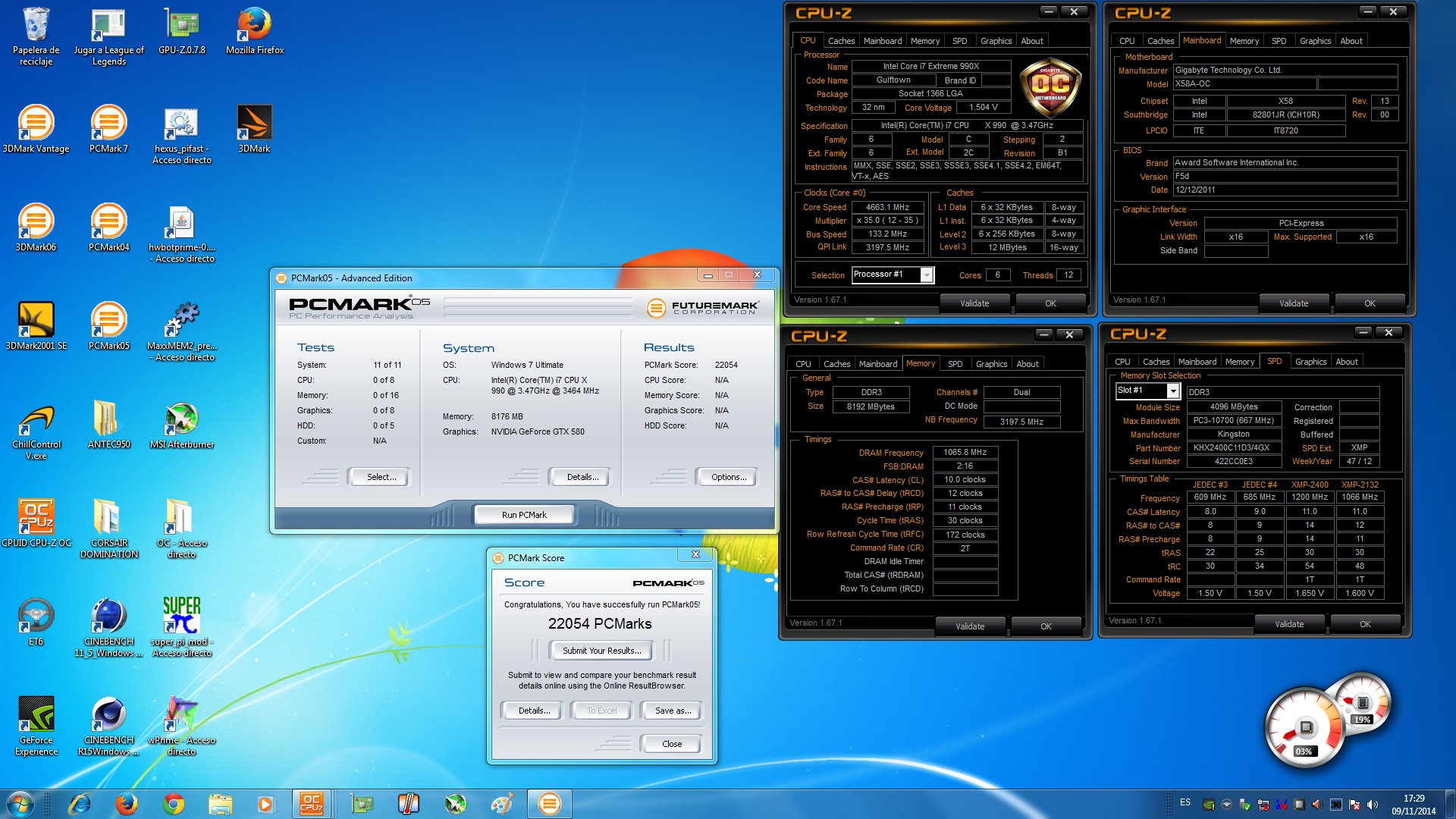1456x819 pixels.
Task: Open Mozilla Firefox desktop shortcut
Action: (x=255, y=31)
